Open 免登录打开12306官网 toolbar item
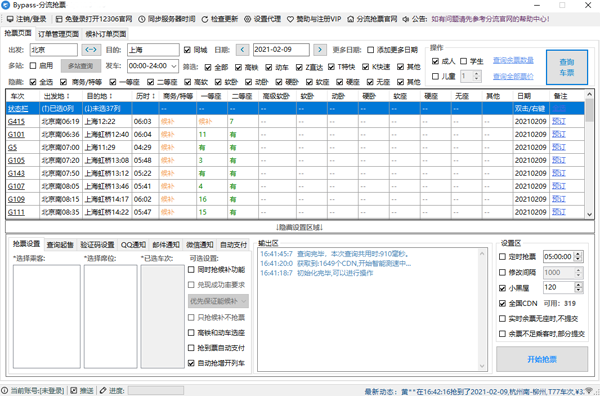Screen dimensions: 600x396 pyautogui.click(x=94, y=19)
